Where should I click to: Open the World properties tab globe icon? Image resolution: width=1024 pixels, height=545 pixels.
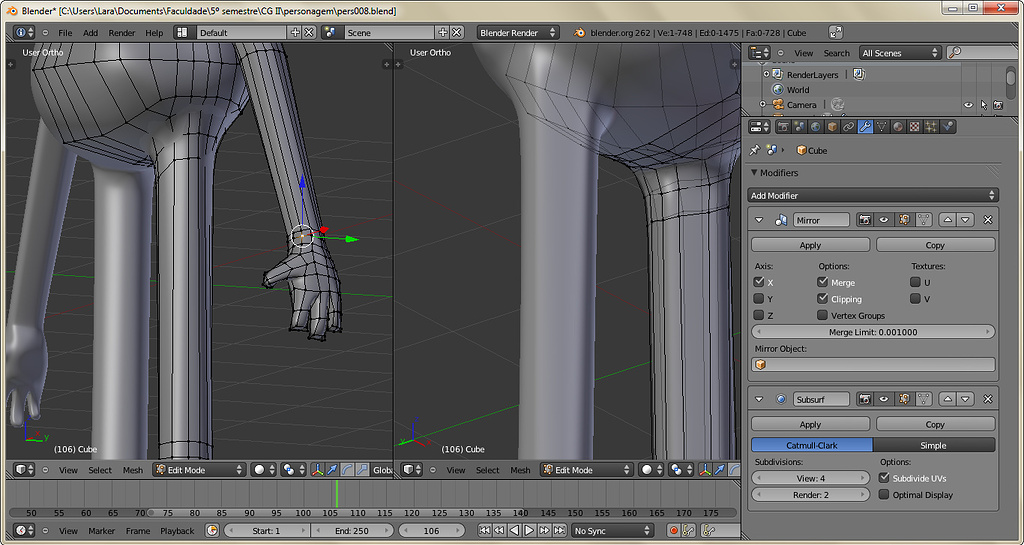tap(816, 127)
